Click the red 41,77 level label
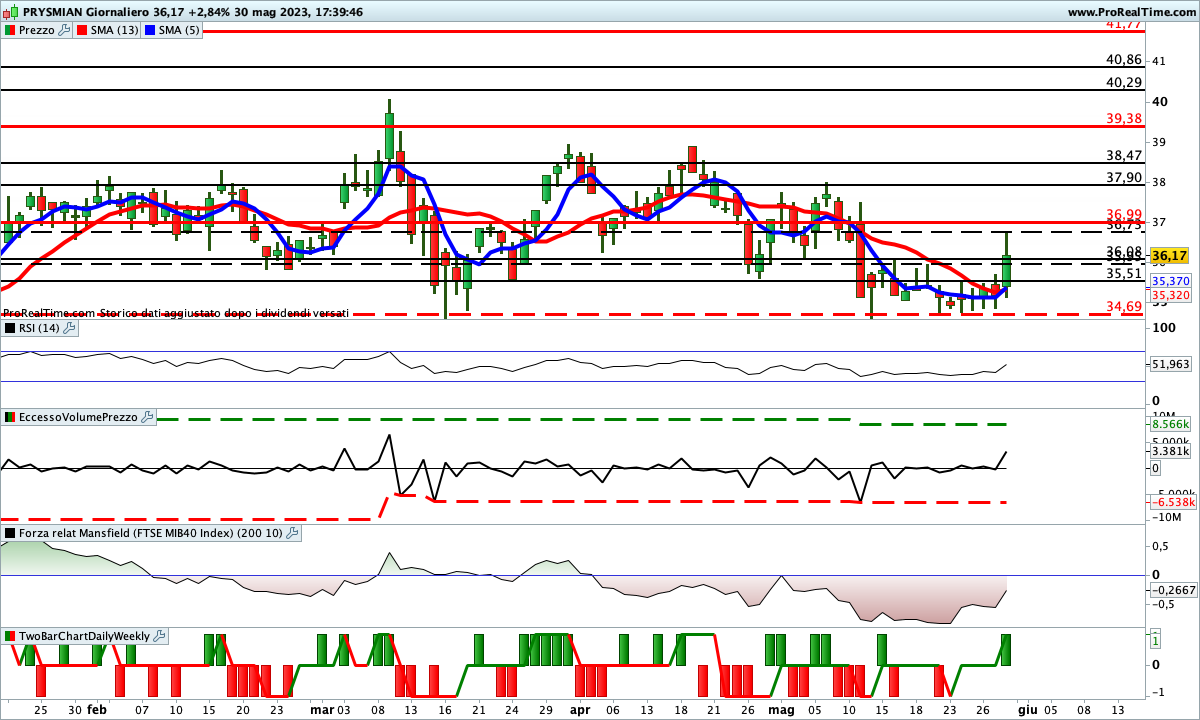The width and height of the screenshot is (1200, 720). [1124, 23]
